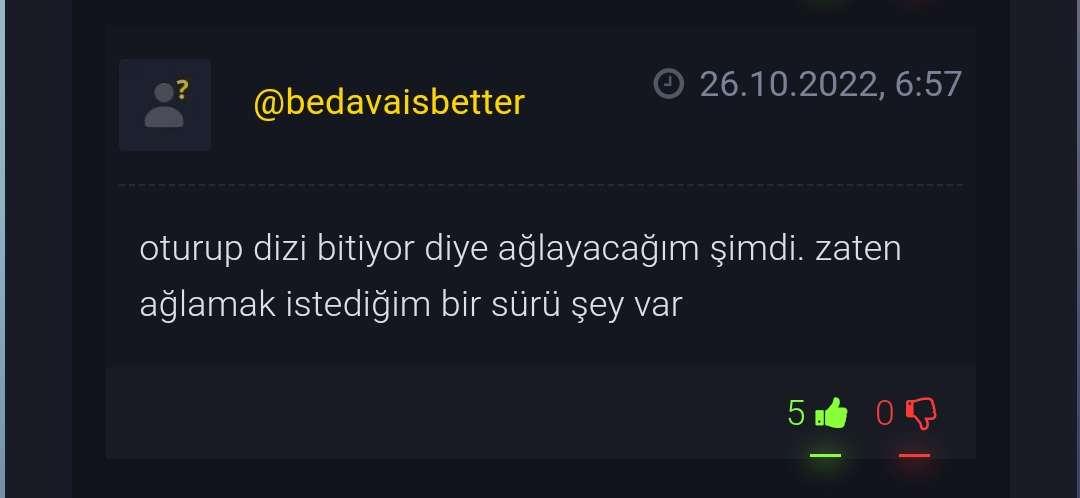Click the yellow question mark on avatar

coord(183,90)
